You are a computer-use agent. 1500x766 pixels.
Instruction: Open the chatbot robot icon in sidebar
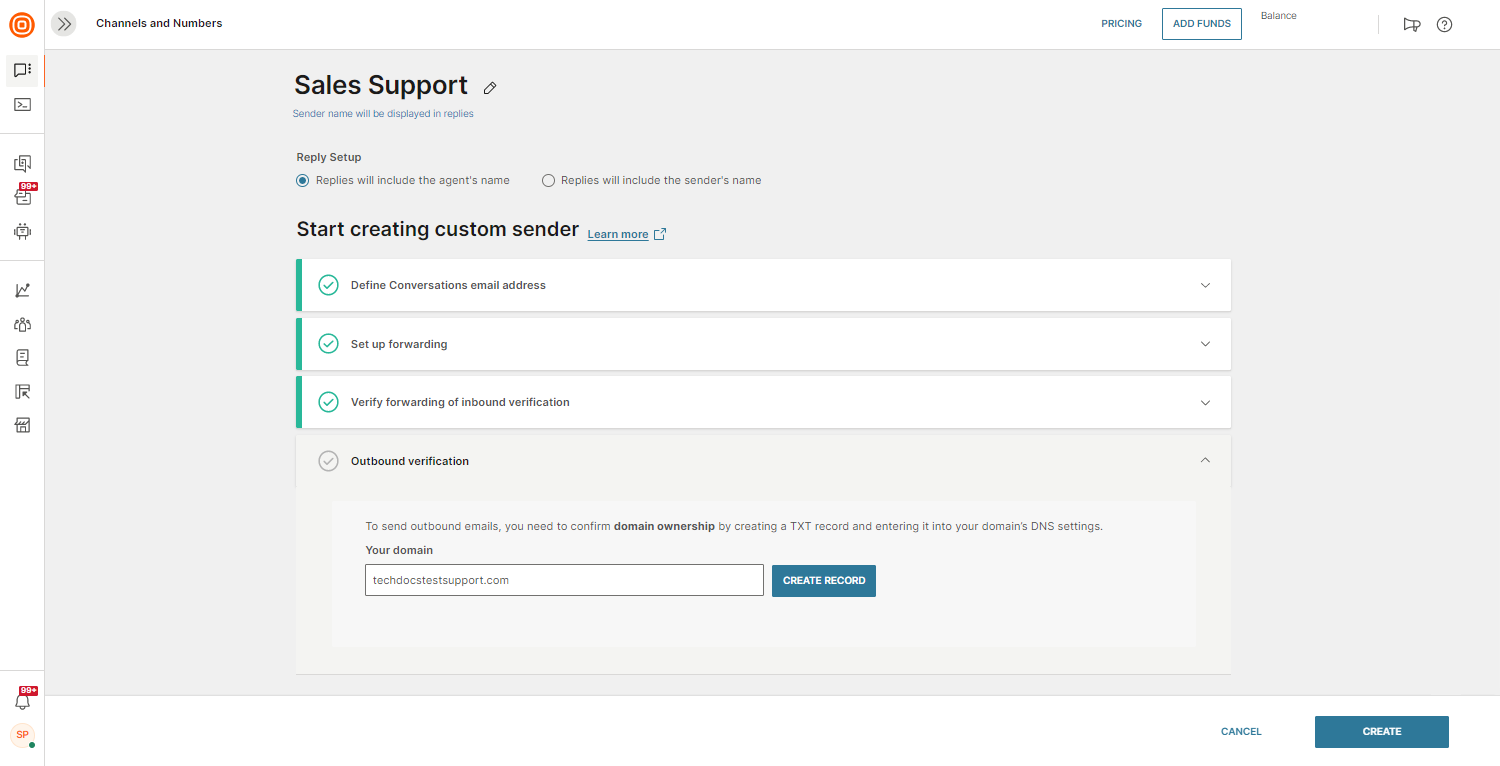22,231
